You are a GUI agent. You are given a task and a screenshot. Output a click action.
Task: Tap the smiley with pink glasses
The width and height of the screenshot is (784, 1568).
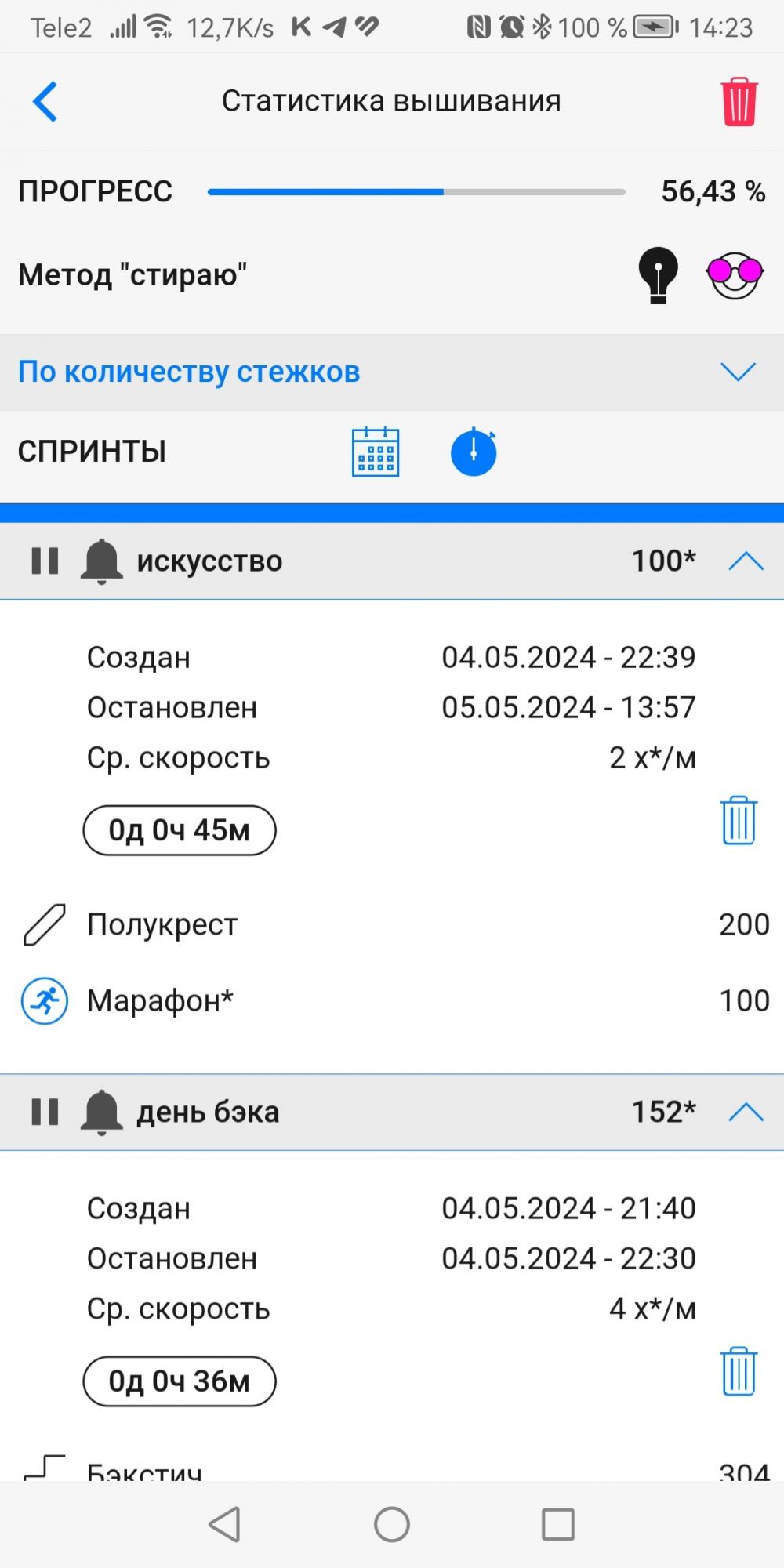tap(735, 274)
